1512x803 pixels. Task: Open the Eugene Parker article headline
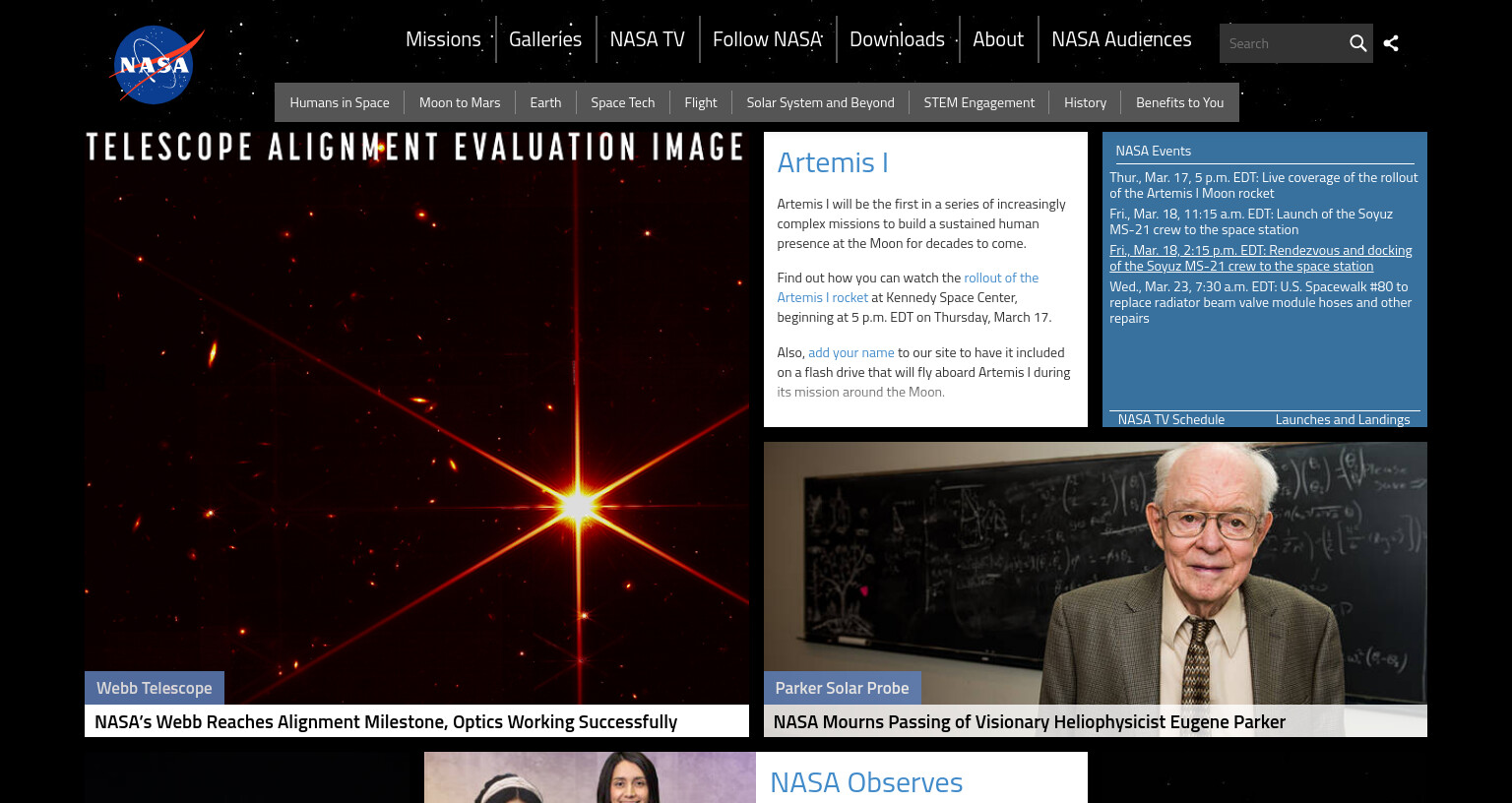point(1030,721)
